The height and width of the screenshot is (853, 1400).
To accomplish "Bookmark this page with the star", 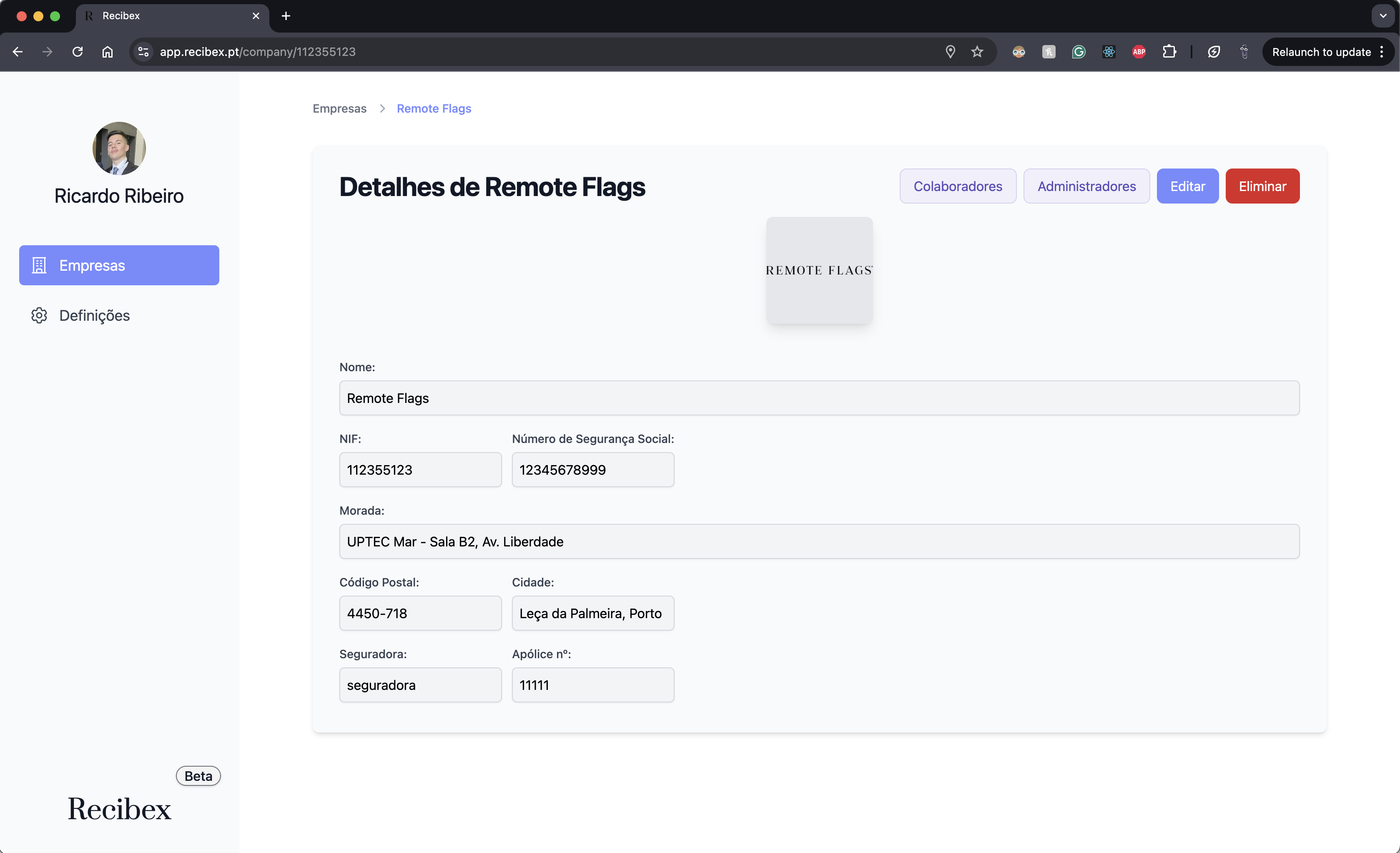I will (977, 52).
